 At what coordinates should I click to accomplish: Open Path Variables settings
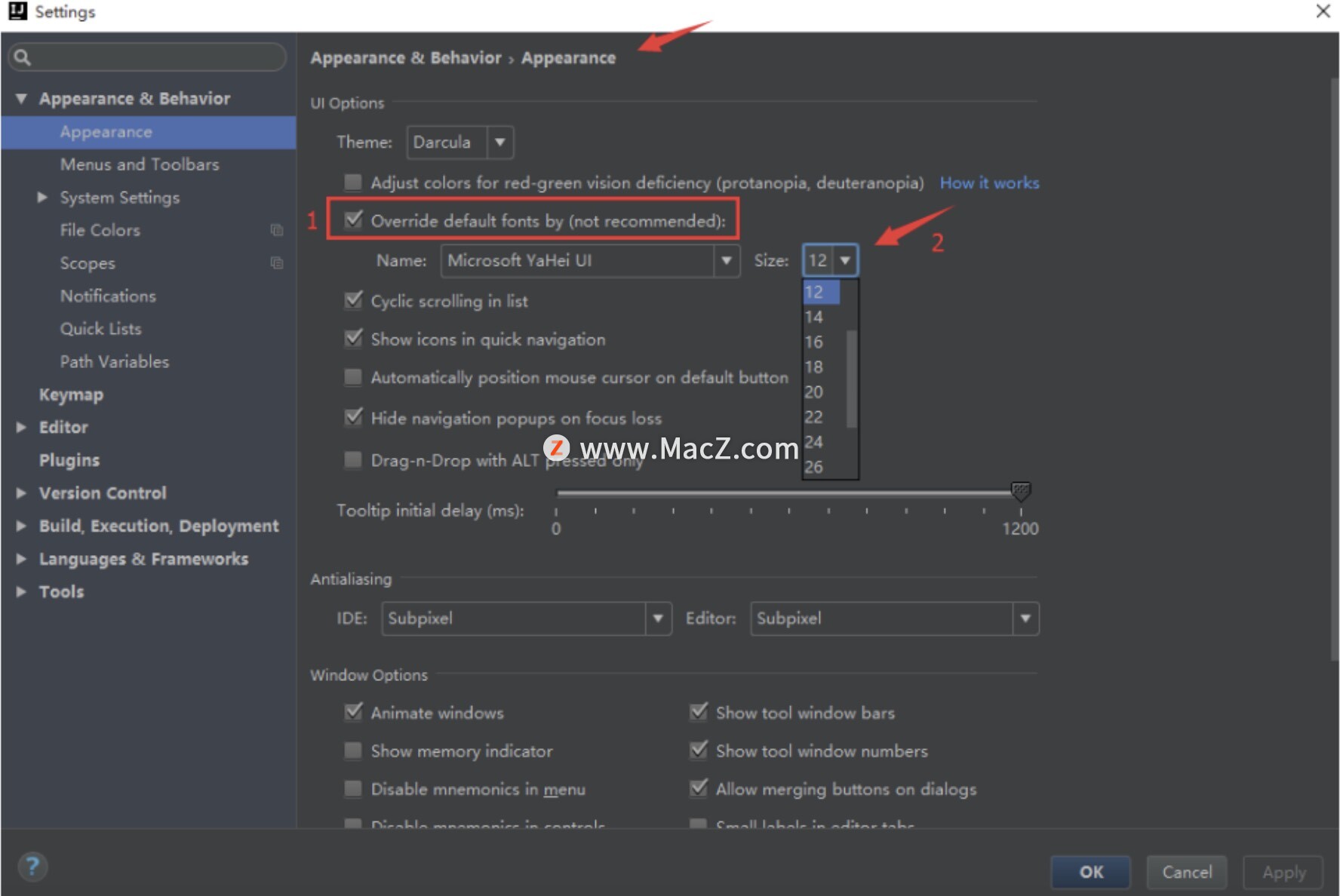pos(115,362)
